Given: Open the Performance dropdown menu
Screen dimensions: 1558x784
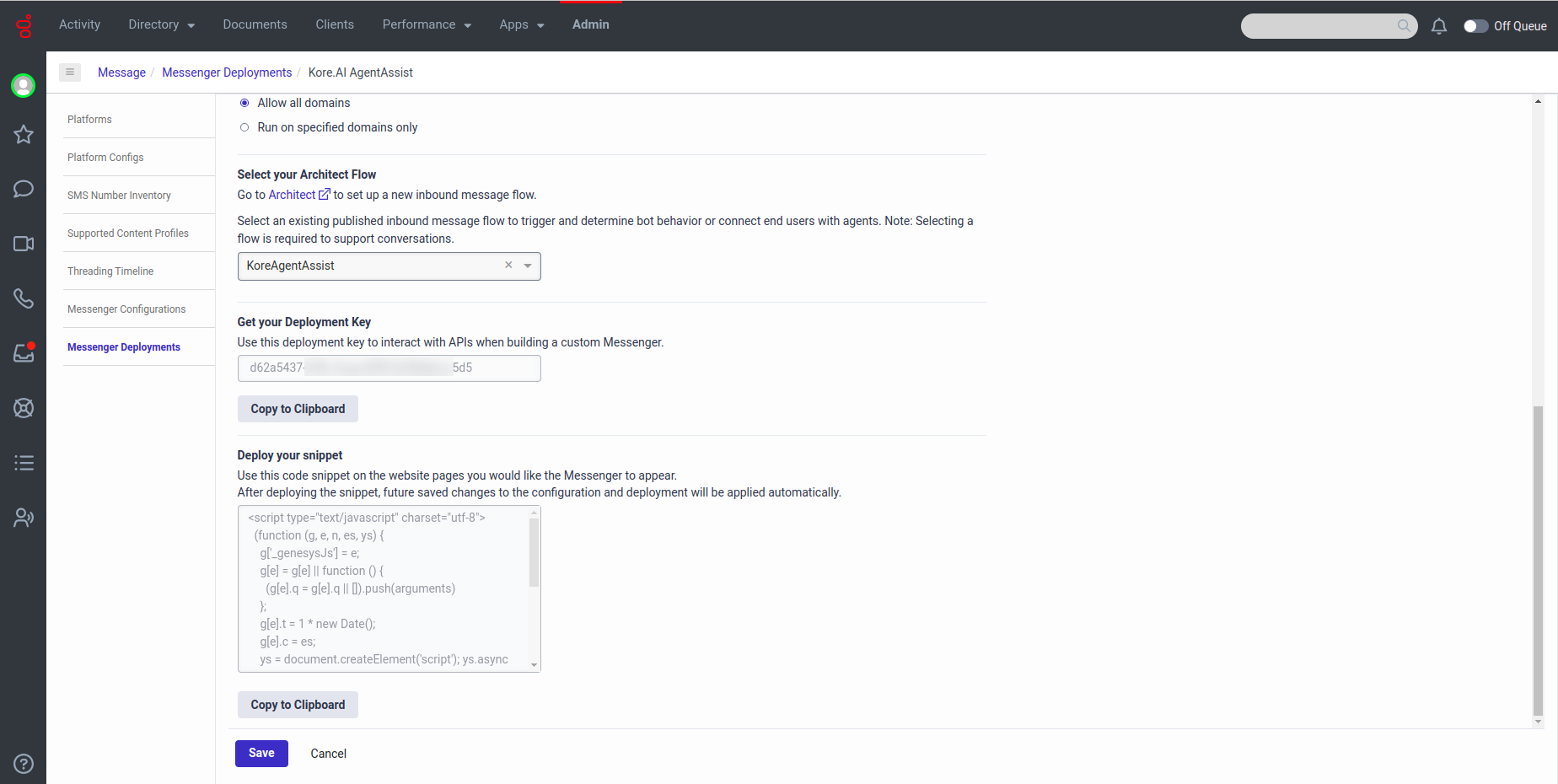Looking at the screenshot, I should (x=426, y=24).
